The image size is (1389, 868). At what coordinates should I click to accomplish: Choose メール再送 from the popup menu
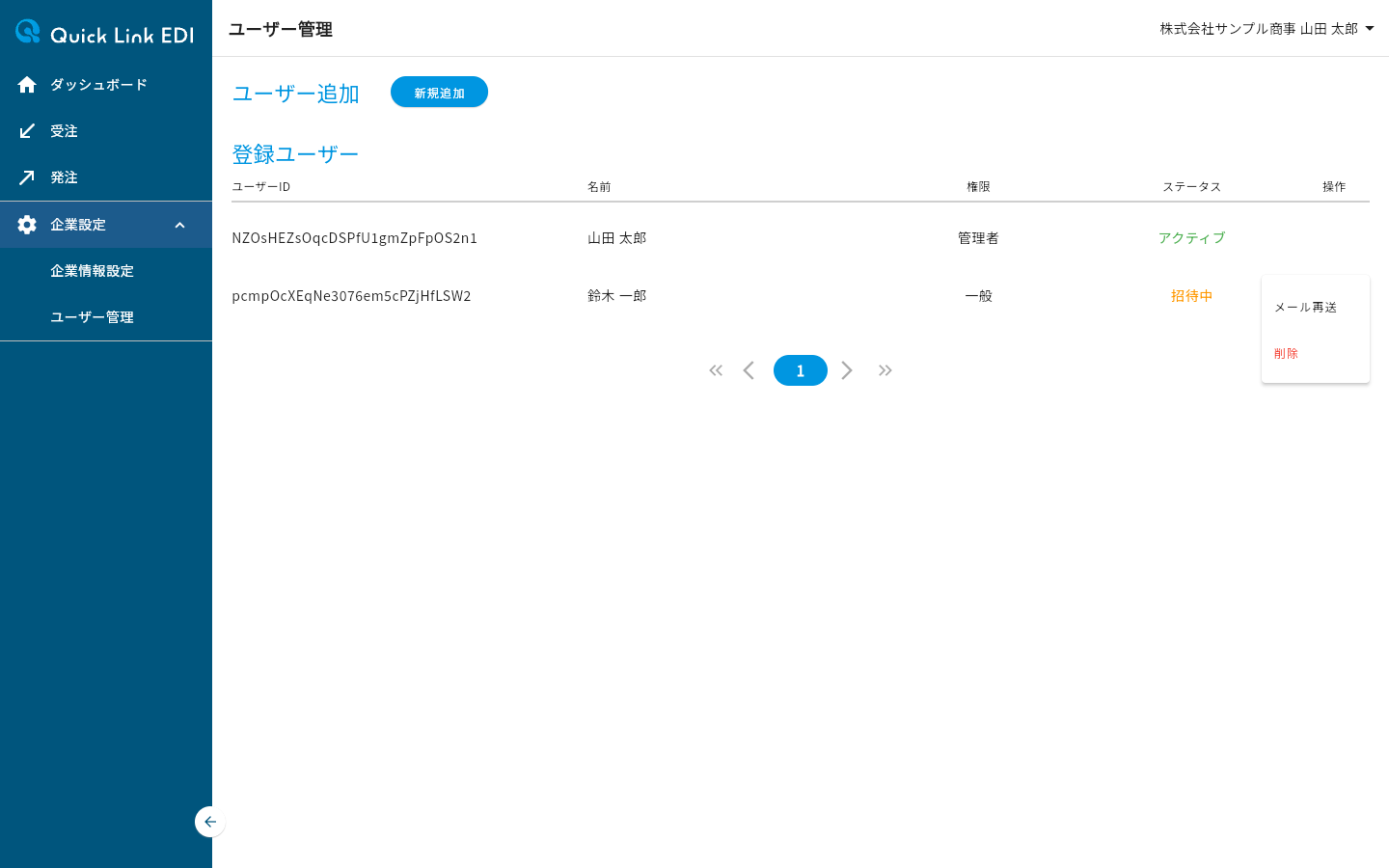(x=1316, y=307)
